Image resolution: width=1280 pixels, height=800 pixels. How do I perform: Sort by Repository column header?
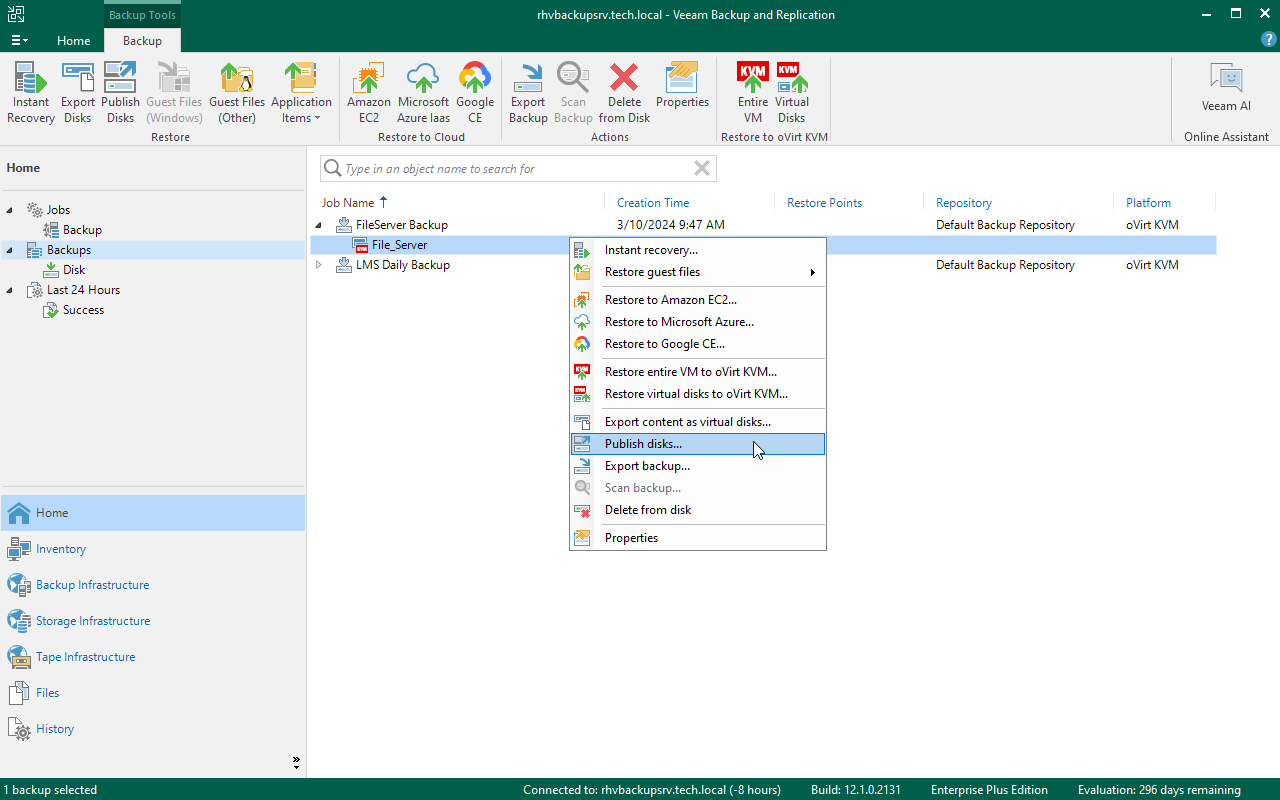point(964,203)
